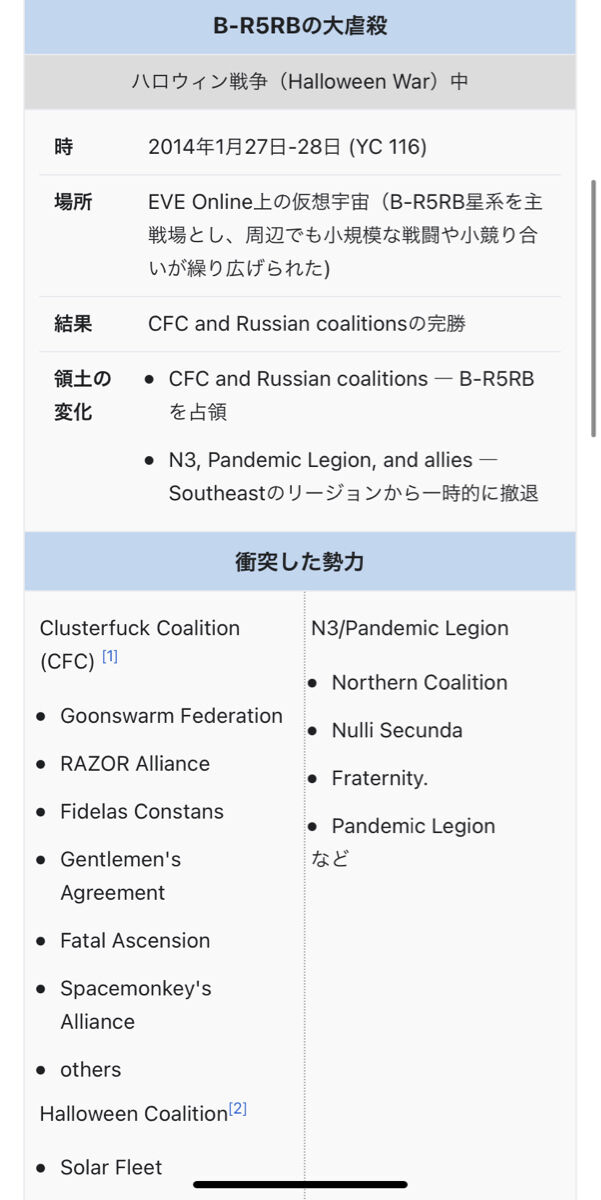The image size is (601, 1200).
Task: Tap the 衝突した勢力 section header
Action: 300,562
